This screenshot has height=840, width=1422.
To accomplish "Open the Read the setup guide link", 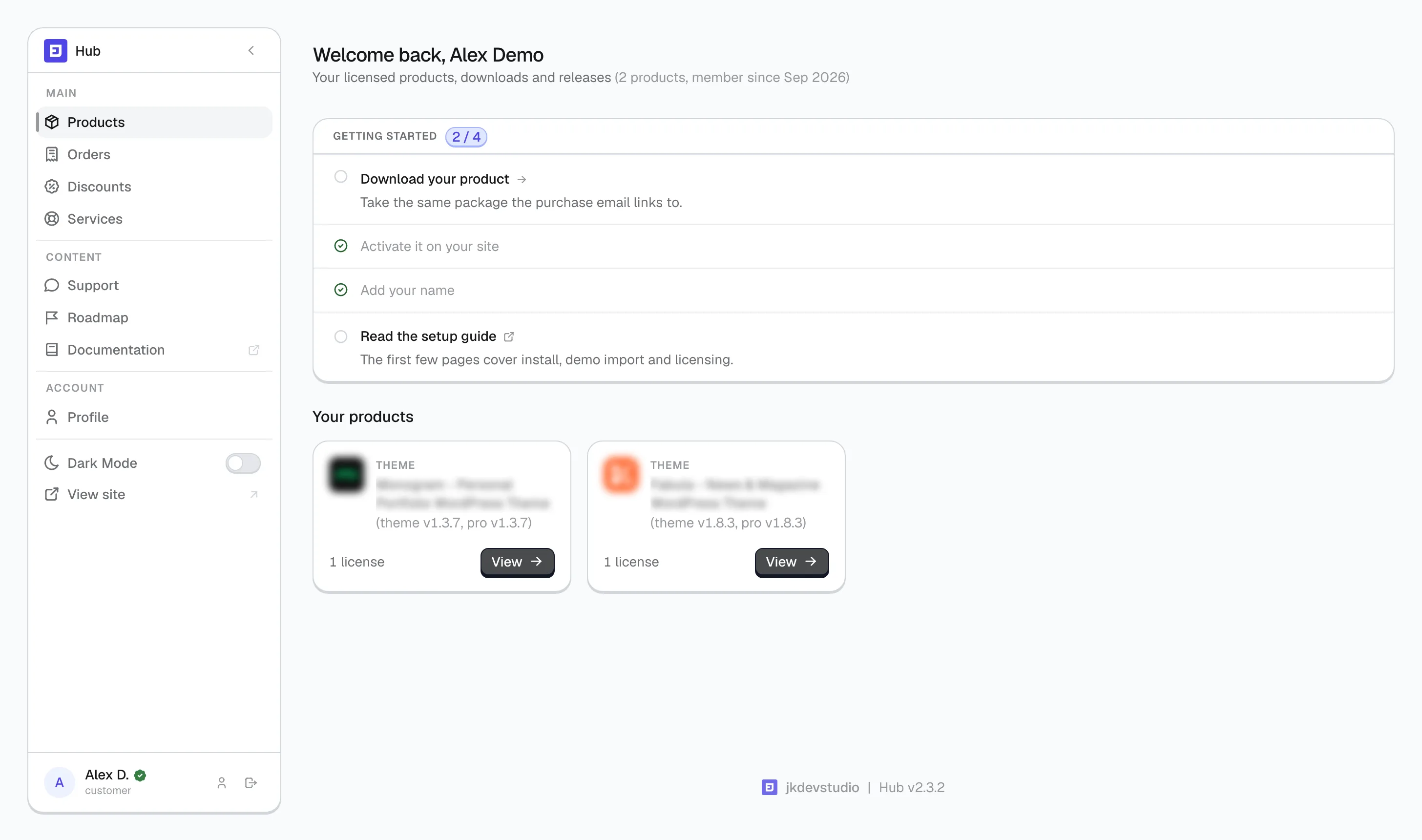I will 428,336.
